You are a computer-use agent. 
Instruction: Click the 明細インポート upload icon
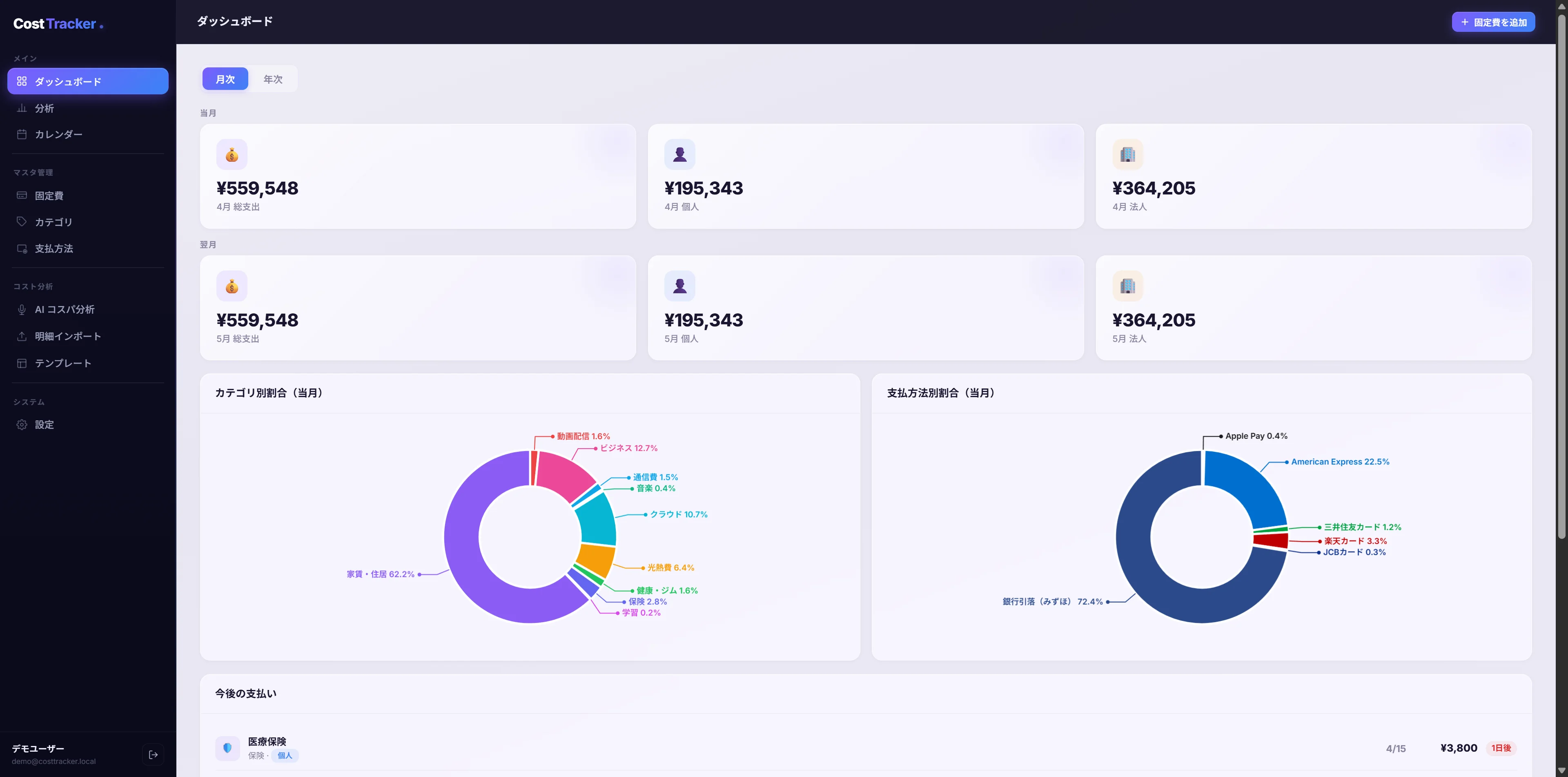pyautogui.click(x=22, y=336)
